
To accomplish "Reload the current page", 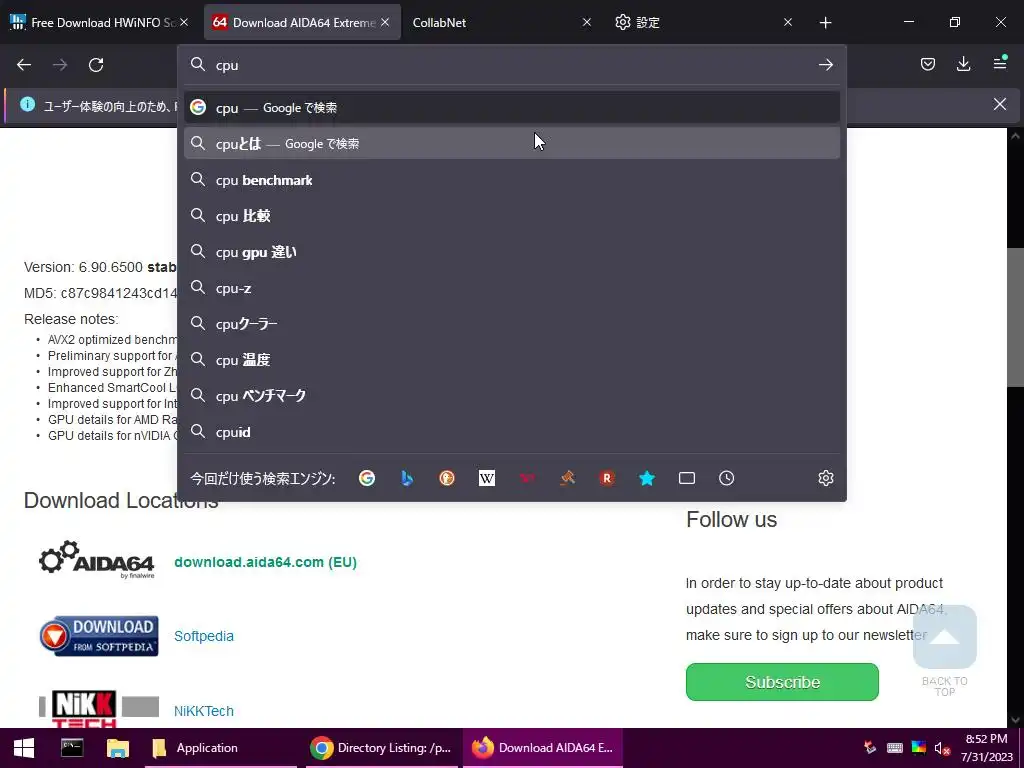I will [96, 65].
